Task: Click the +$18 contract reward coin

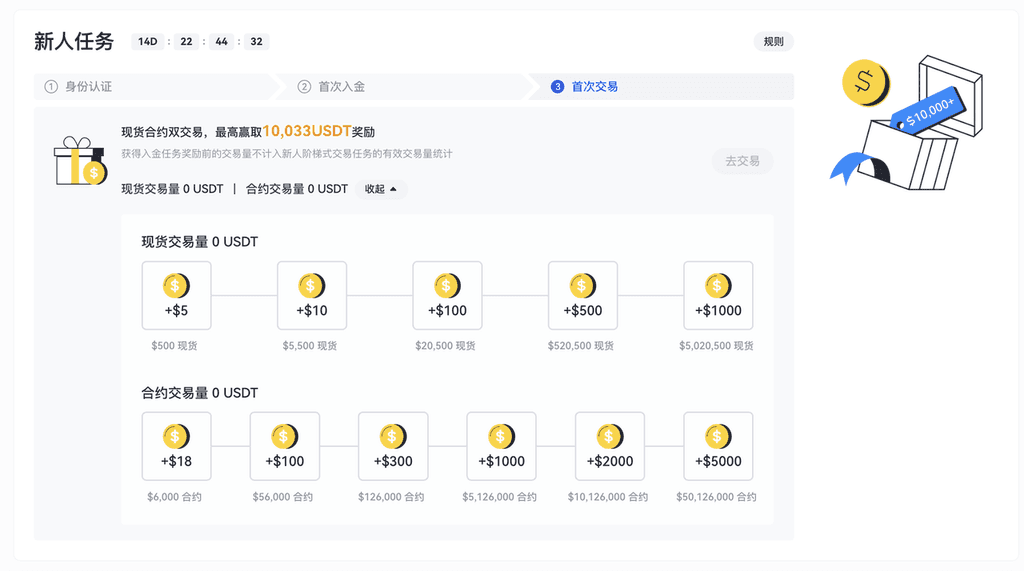Action: (x=176, y=437)
